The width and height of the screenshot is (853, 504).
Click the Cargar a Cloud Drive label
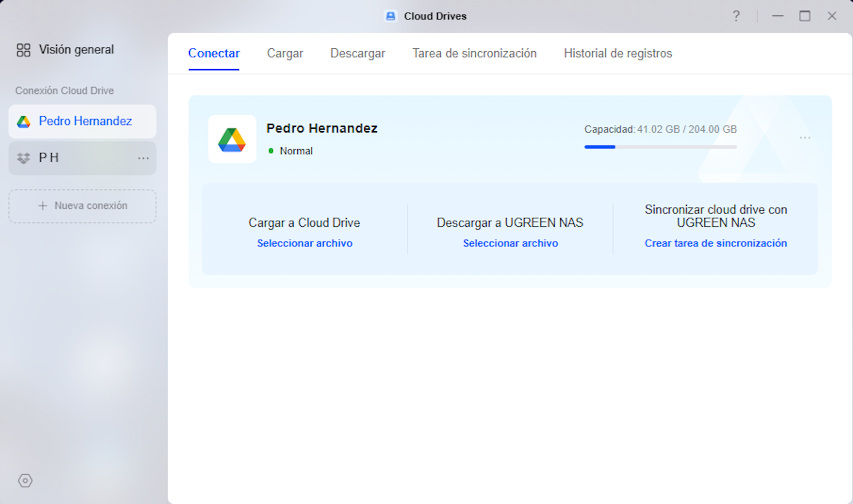point(304,223)
